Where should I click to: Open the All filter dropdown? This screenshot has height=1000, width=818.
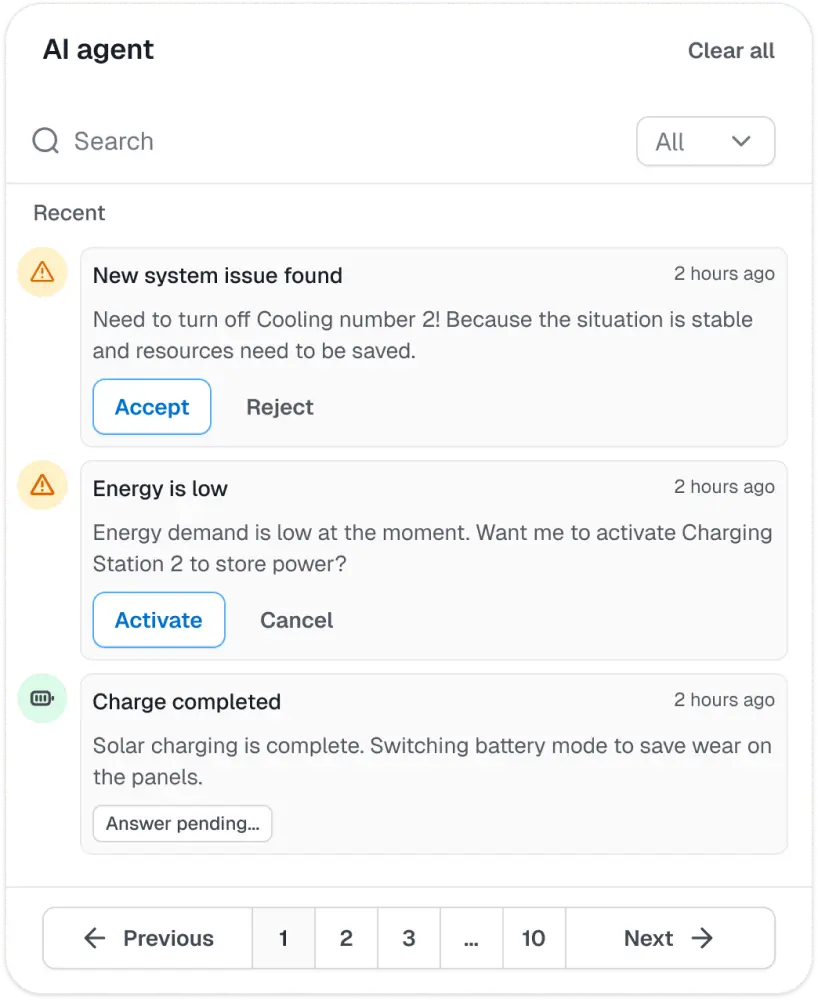click(x=706, y=141)
